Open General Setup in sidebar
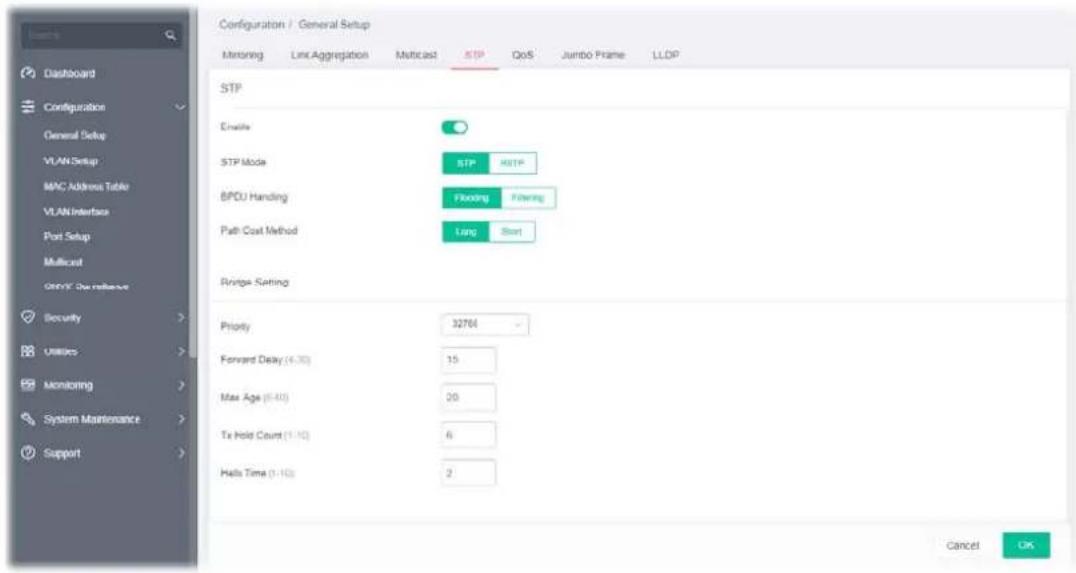1076x573 pixels. coord(75,135)
